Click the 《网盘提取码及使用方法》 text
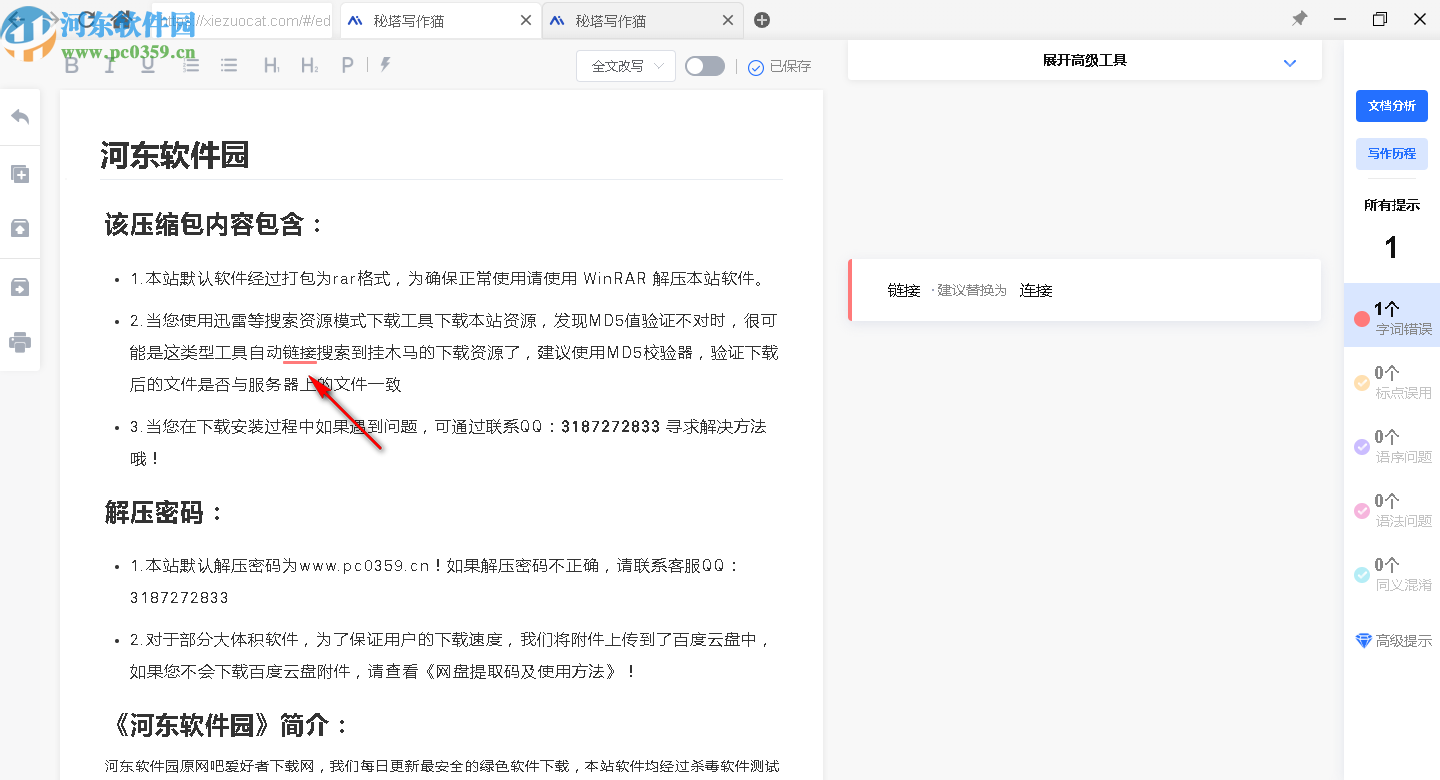 pos(522,672)
